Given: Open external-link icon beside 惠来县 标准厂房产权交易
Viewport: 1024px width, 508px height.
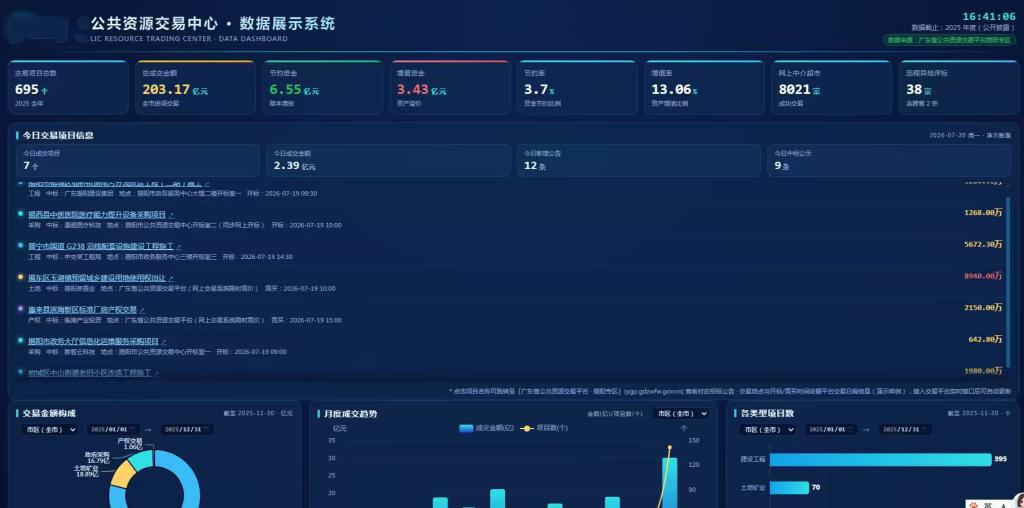Looking at the screenshot, I should (x=142, y=310).
